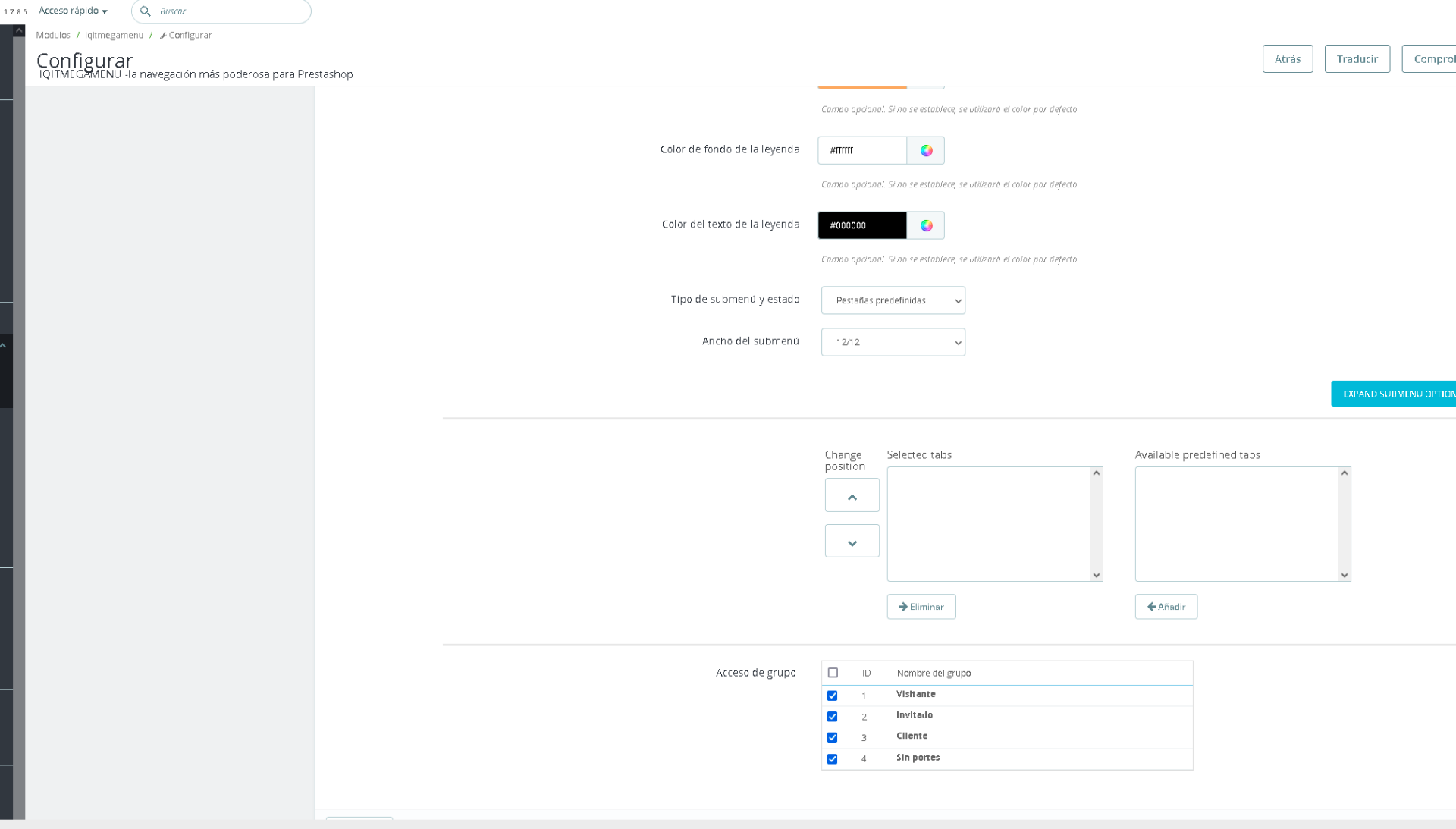Open color picker for legend background
The width and height of the screenshot is (1456, 829).
pyautogui.click(x=926, y=150)
